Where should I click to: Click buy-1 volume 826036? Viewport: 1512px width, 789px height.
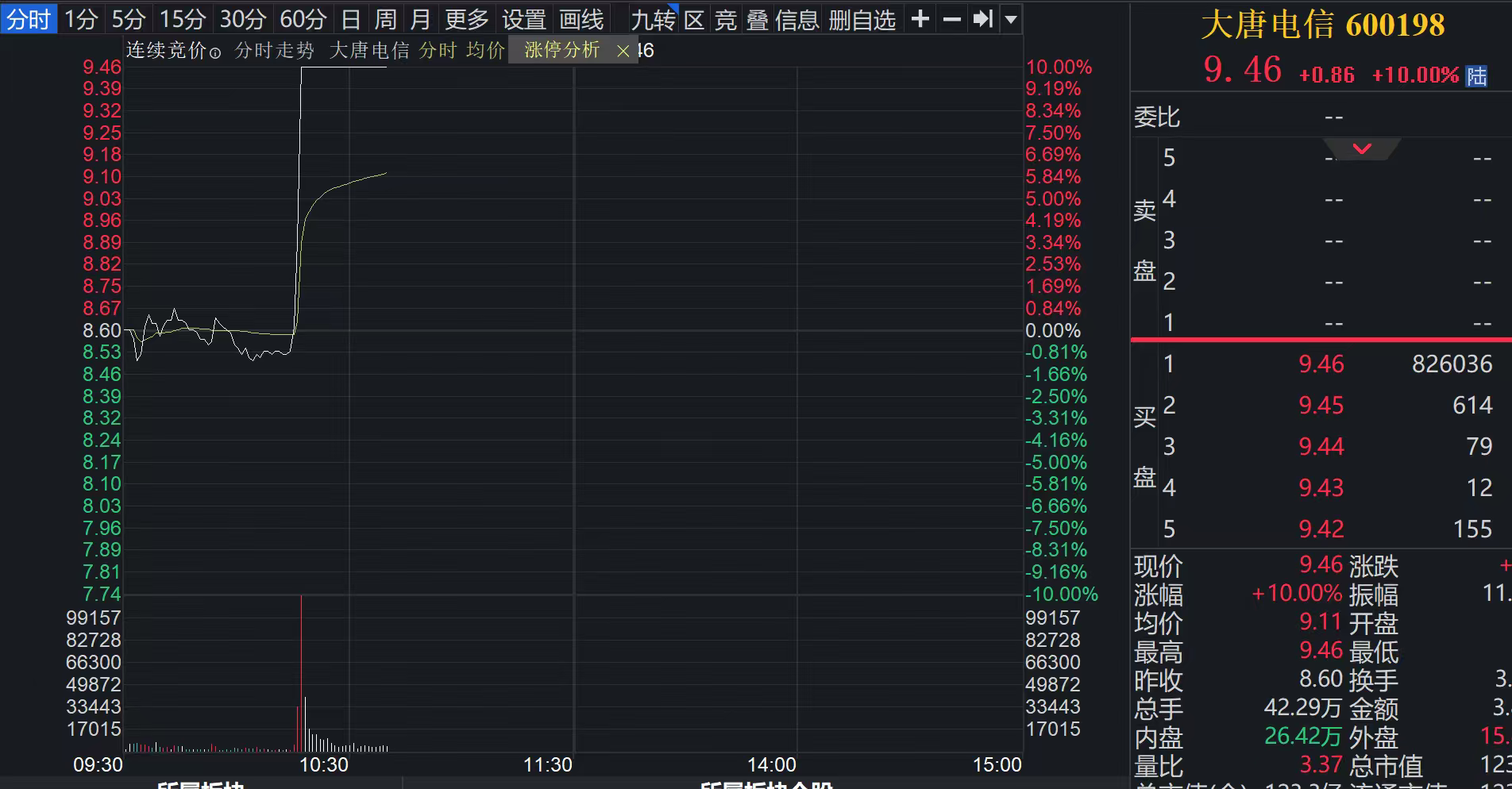1452,364
